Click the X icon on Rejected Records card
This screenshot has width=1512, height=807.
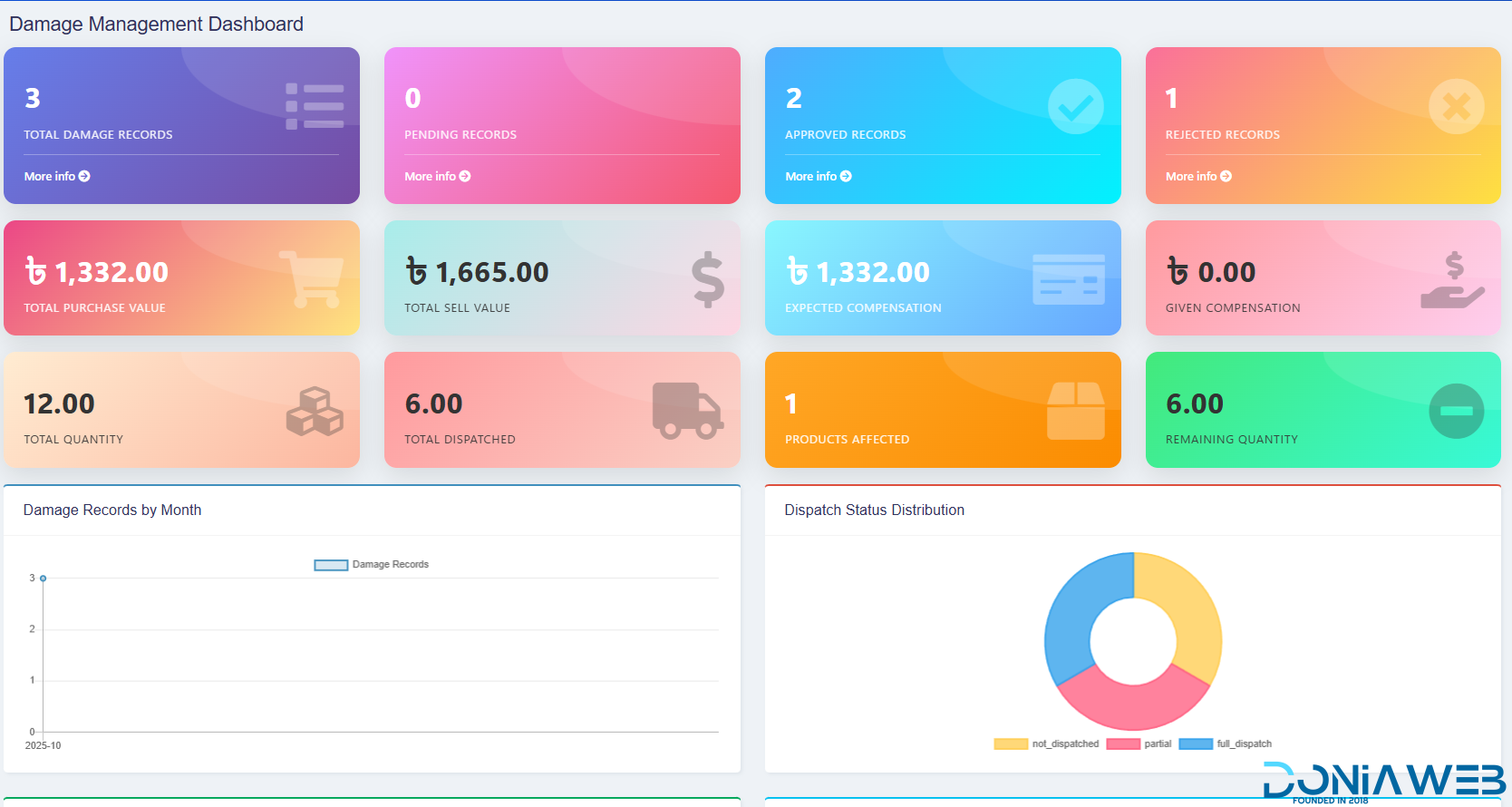click(x=1456, y=107)
